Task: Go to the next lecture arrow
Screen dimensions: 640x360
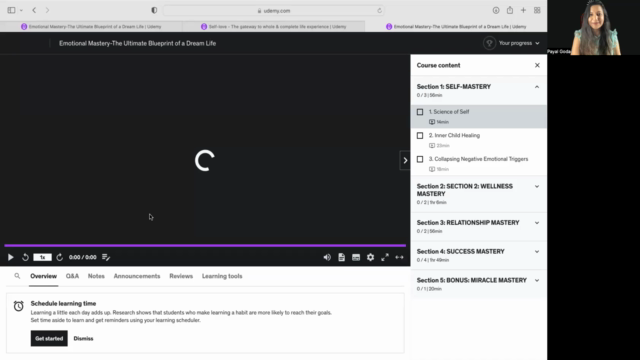Action: tap(405, 160)
